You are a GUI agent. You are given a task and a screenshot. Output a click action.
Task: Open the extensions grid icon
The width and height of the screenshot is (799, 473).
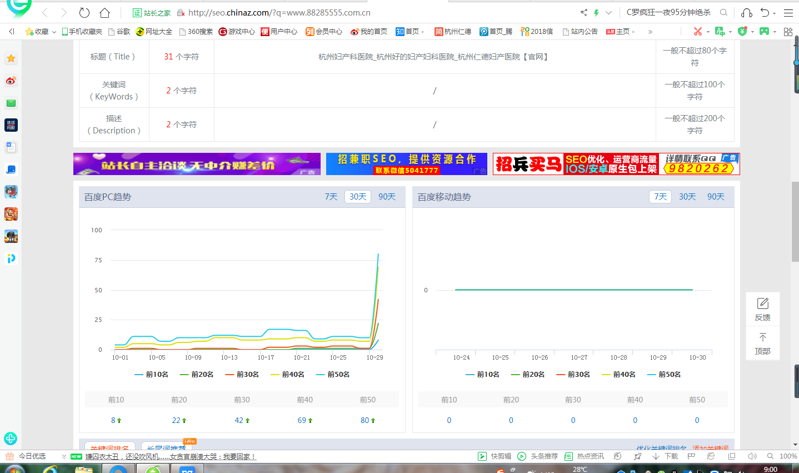tap(788, 32)
